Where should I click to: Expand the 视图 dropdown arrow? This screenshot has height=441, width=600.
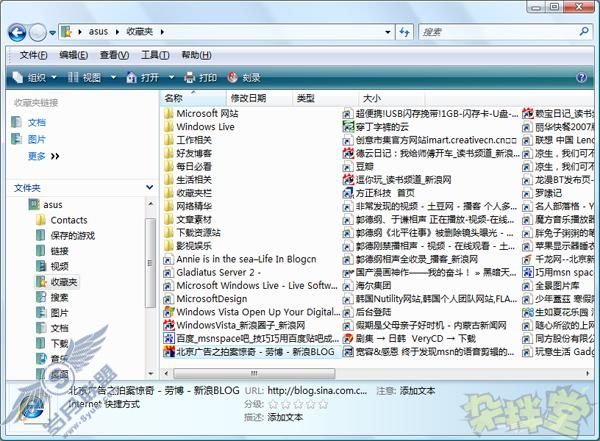[x=113, y=78]
